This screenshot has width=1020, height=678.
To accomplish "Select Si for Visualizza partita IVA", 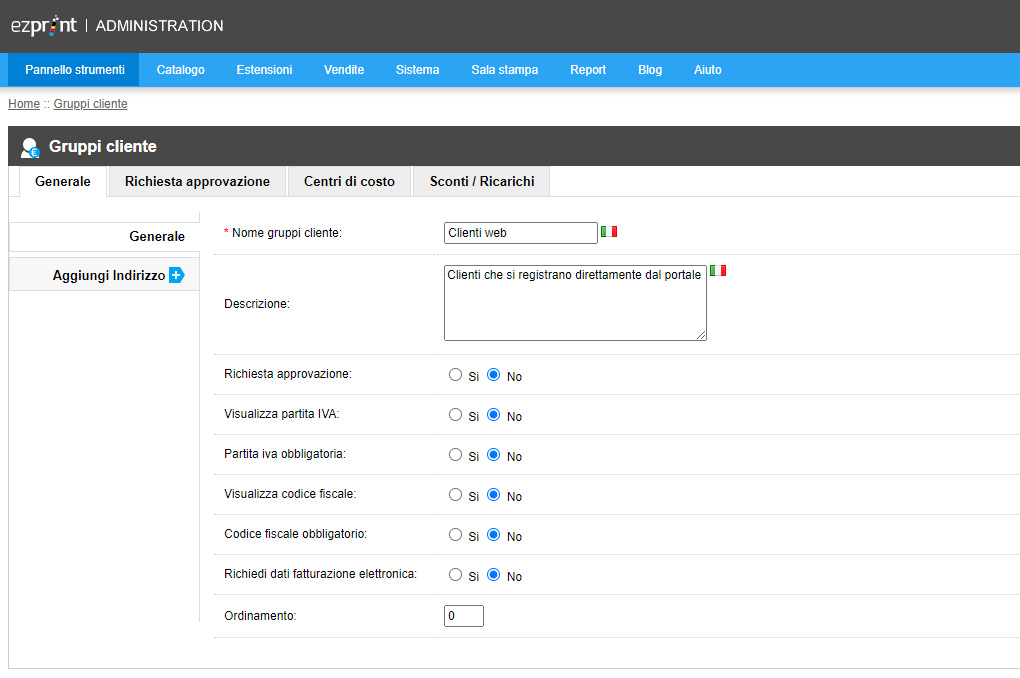I will 455,415.
